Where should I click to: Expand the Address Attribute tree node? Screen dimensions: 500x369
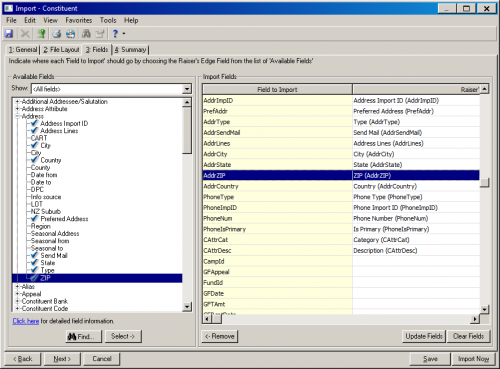17,109
